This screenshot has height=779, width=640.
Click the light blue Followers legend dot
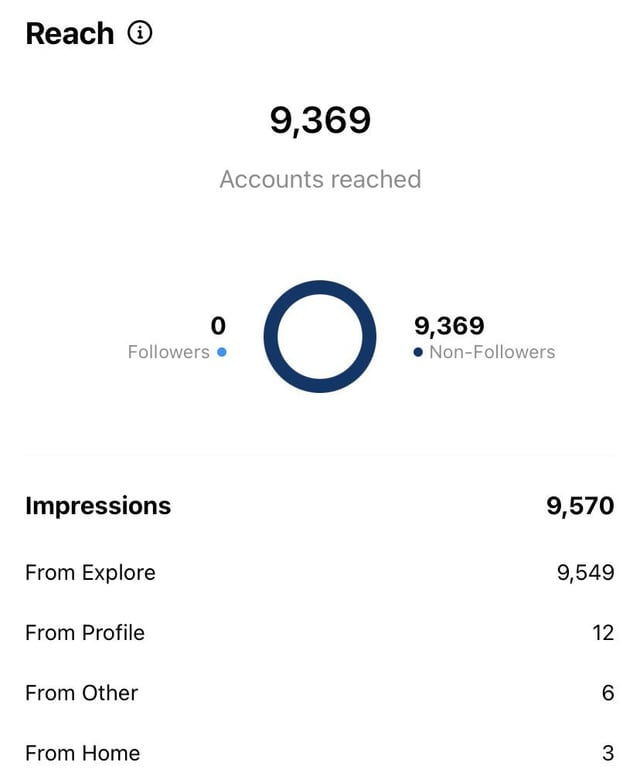coord(222,352)
